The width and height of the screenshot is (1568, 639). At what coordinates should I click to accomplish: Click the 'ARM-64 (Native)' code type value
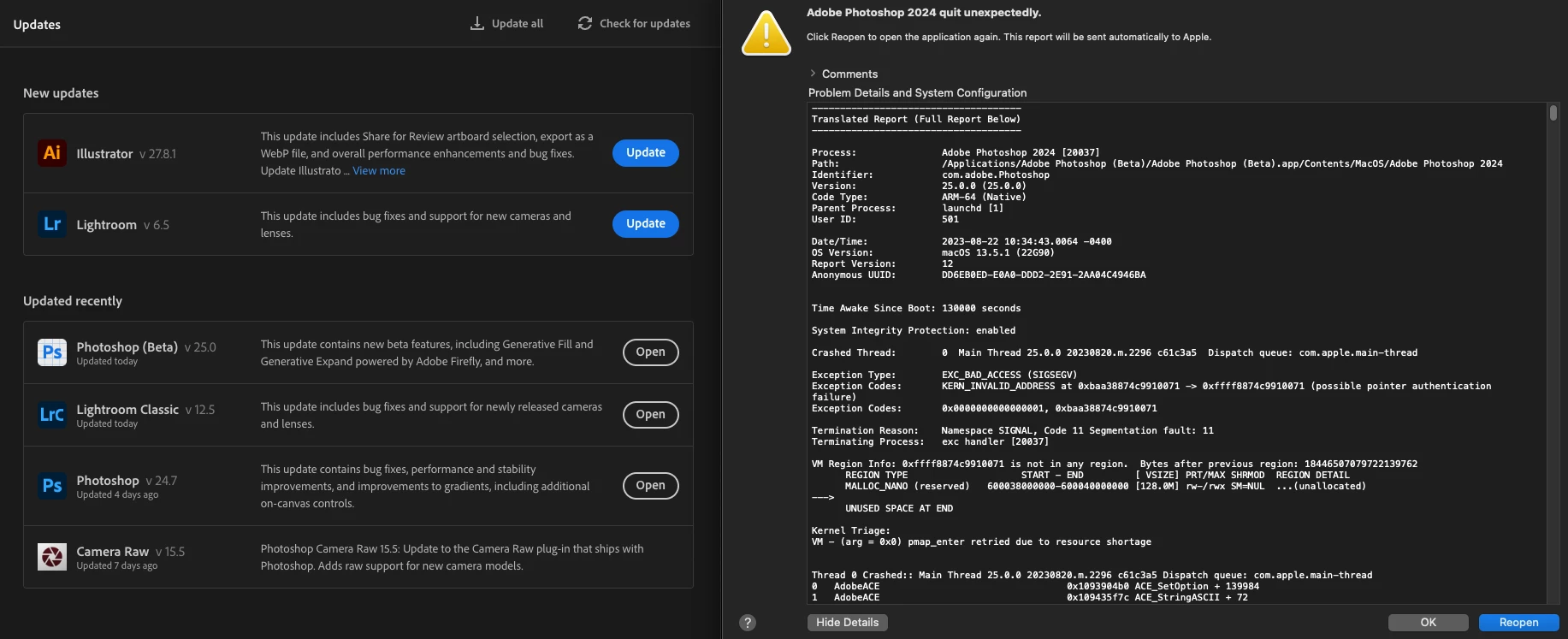tap(984, 197)
